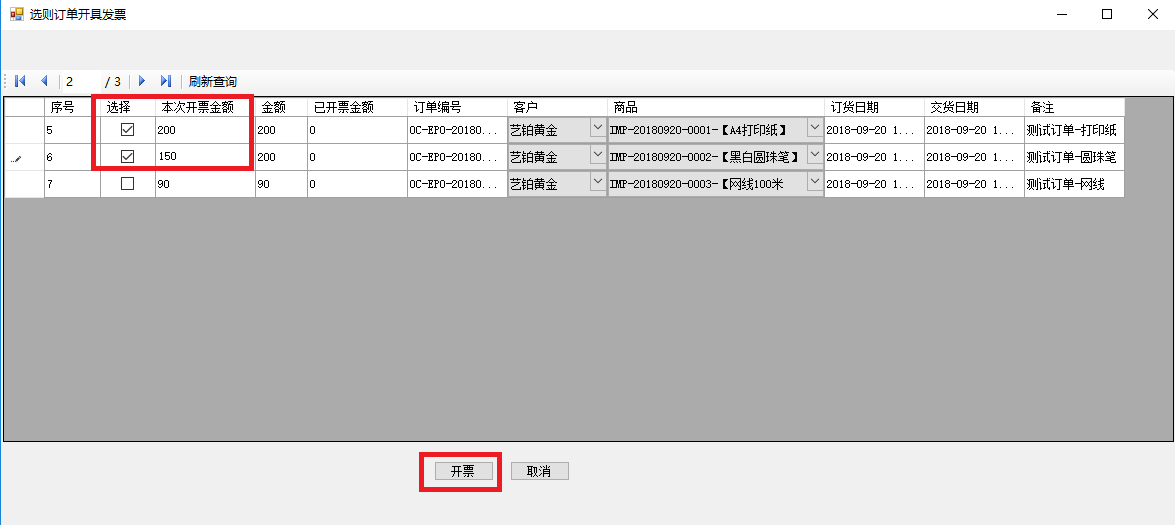1175x525 pixels.
Task: Check the 选择 checkbox for row 7
Action: click(x=127, y=183)
